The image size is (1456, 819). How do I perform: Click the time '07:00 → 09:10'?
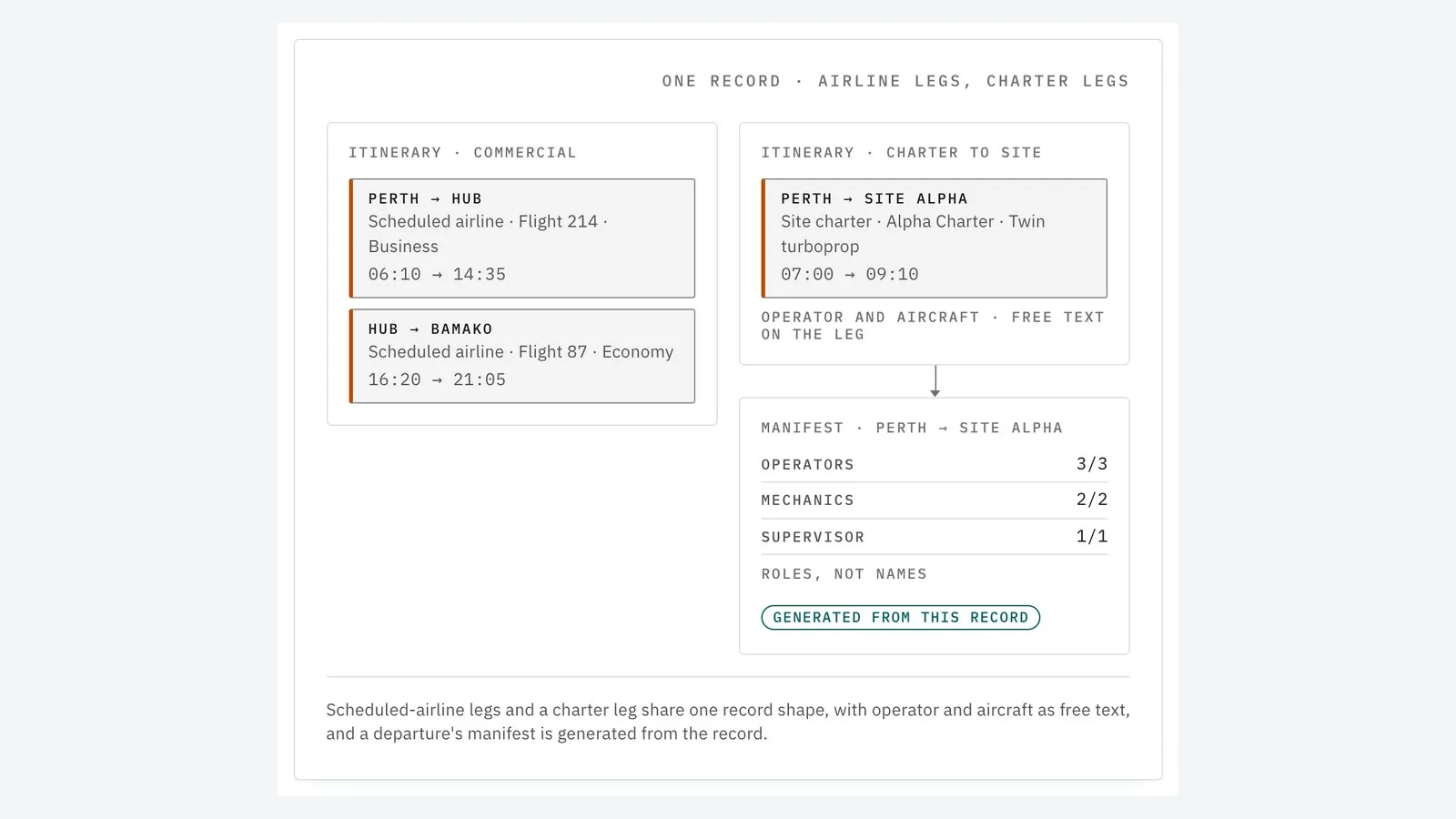(850, 274)
